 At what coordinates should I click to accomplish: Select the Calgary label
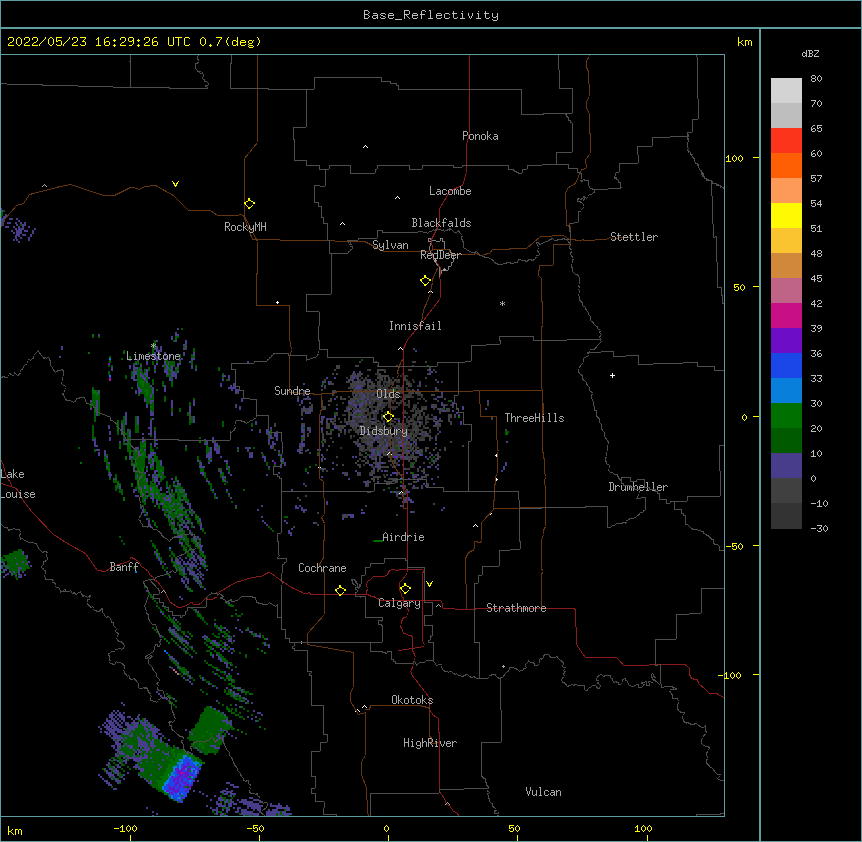click(400, 603)
